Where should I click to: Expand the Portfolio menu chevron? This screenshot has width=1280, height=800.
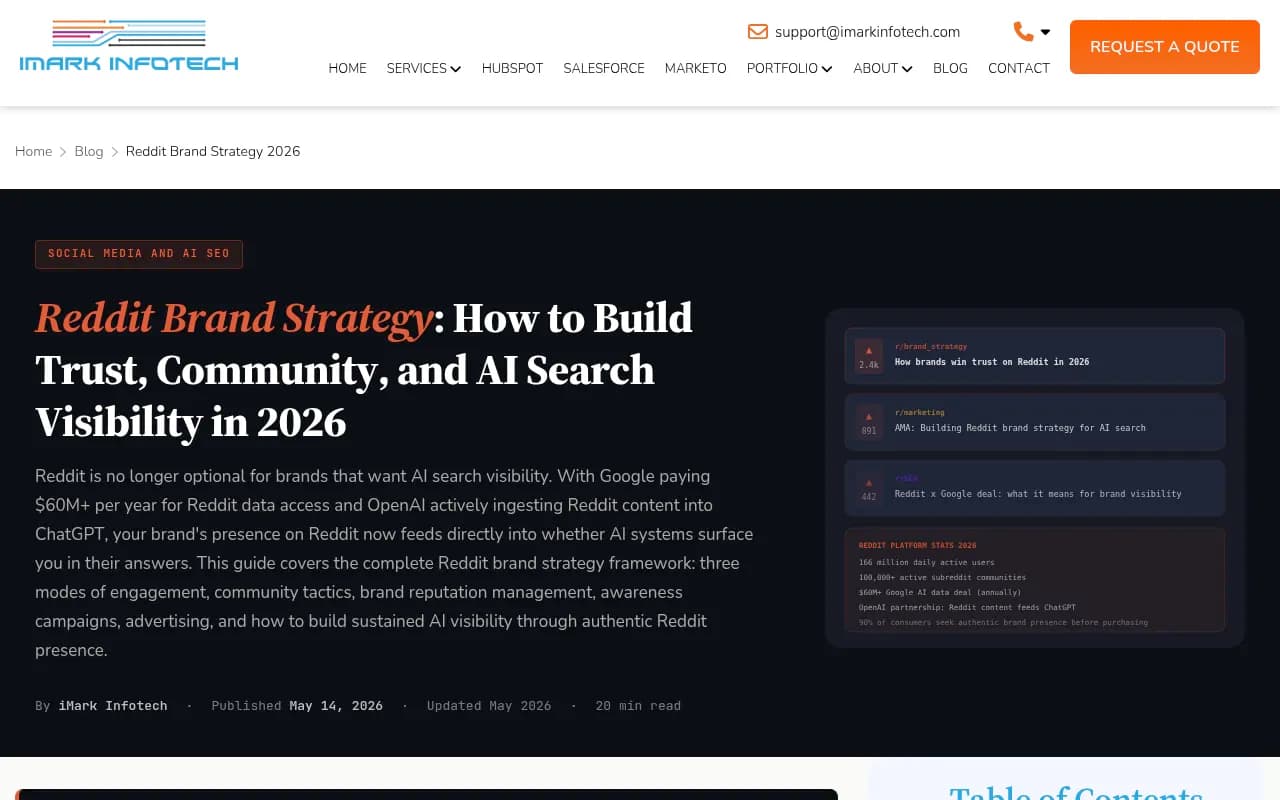pos(827,69)
